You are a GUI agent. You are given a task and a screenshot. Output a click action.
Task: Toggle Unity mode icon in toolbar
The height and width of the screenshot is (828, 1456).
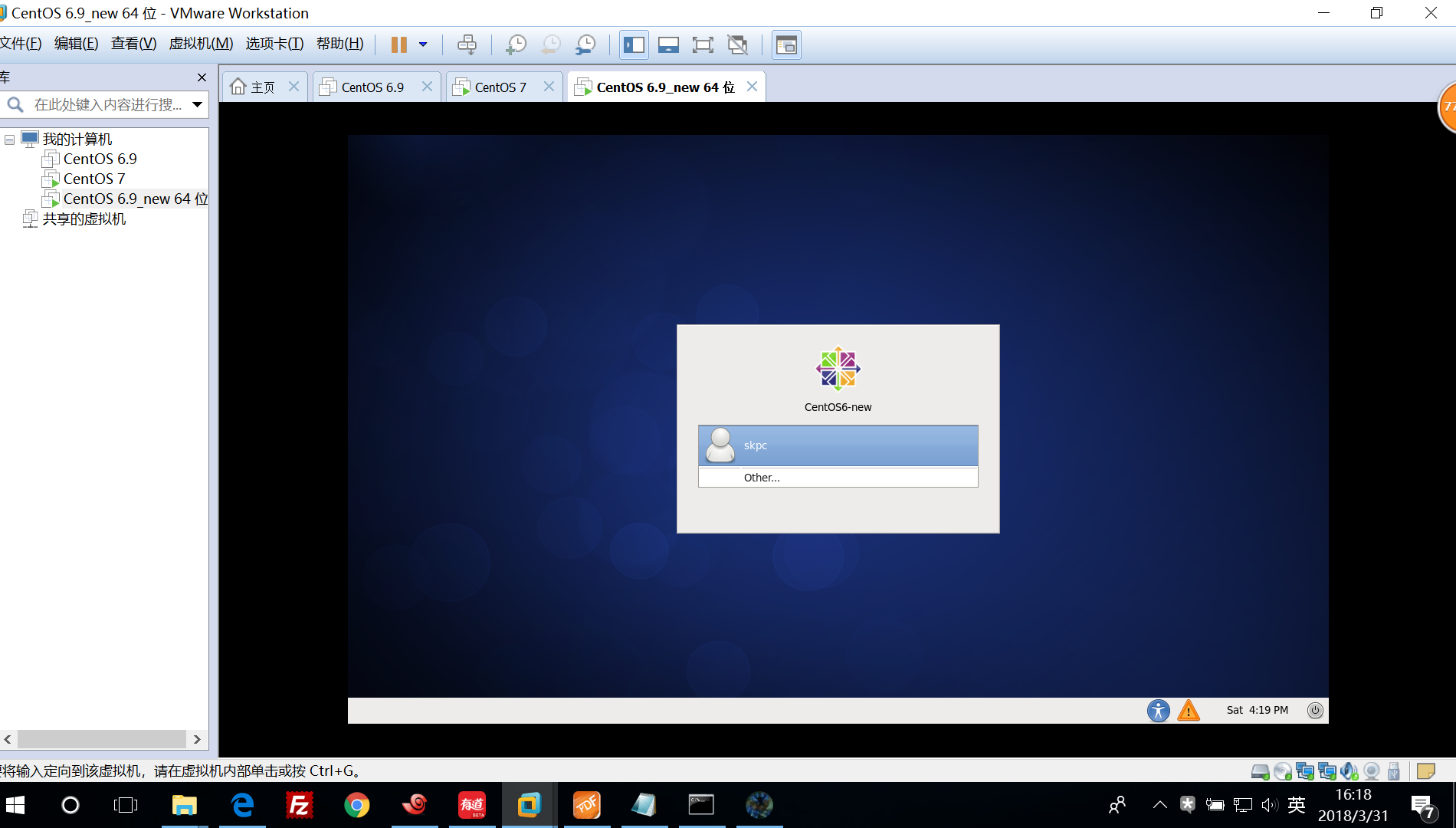(737, 44)
